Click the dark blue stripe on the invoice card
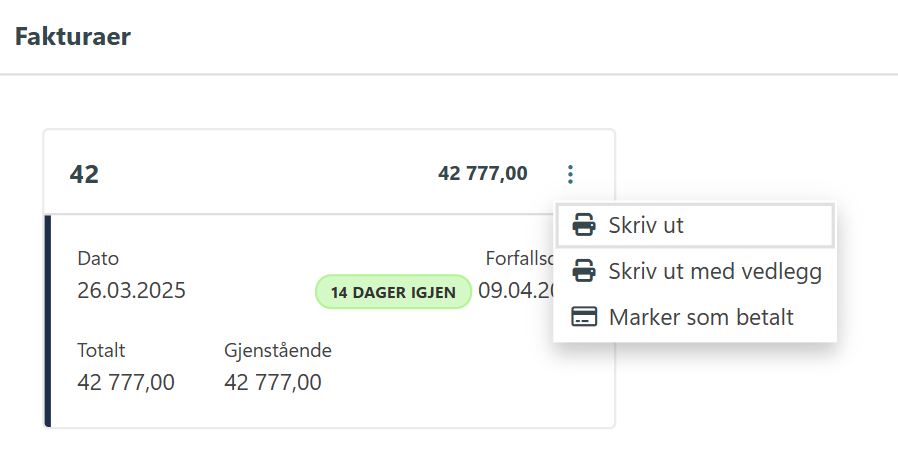Screen dimensions: 898x451 point(47,320)
